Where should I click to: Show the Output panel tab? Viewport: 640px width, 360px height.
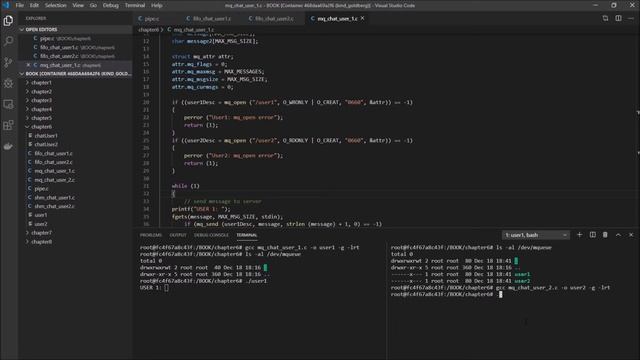[x=178, y=235]
